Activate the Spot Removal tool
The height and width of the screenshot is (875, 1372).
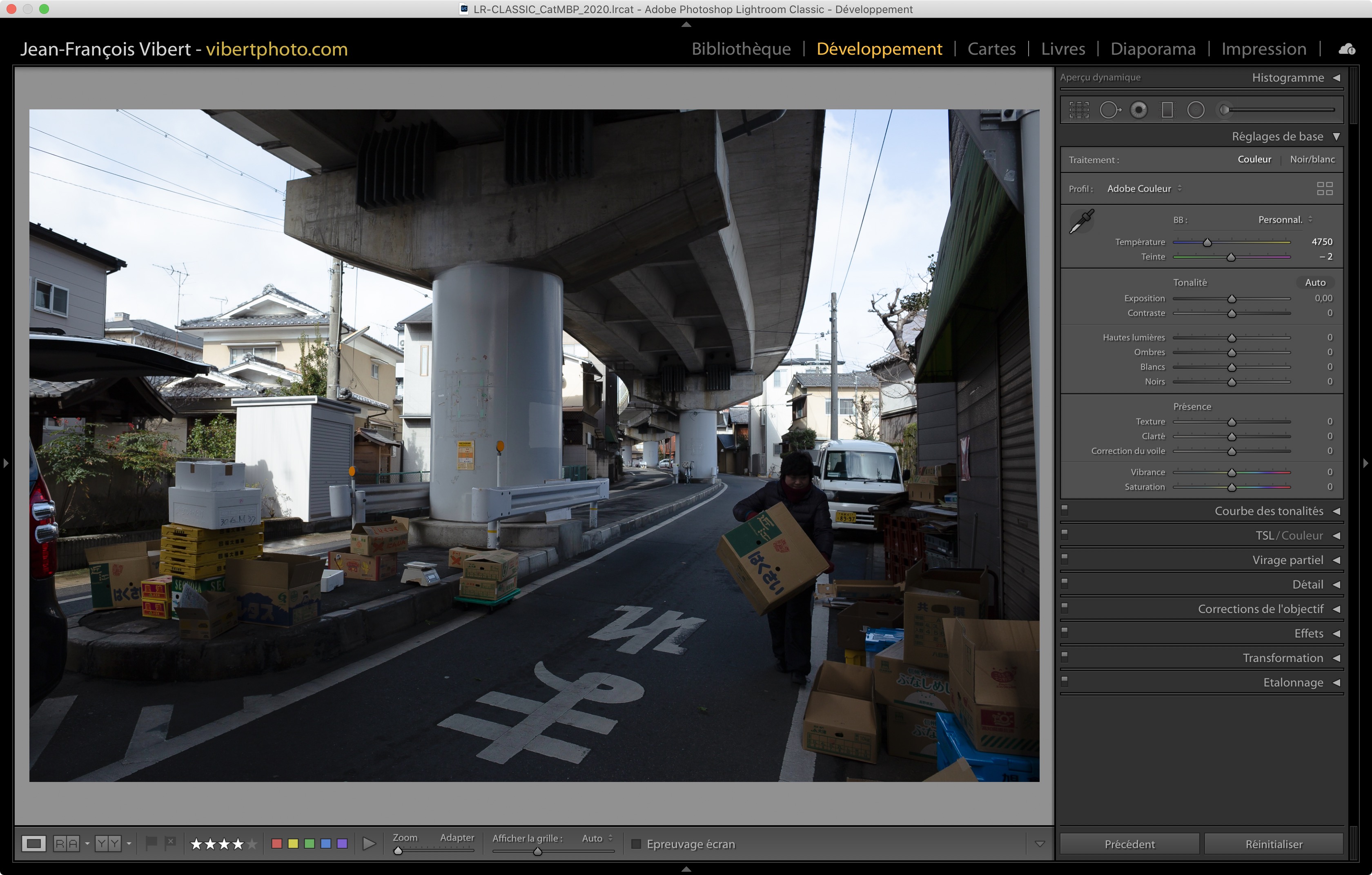pyautogui.click(x=1109, y=110)
